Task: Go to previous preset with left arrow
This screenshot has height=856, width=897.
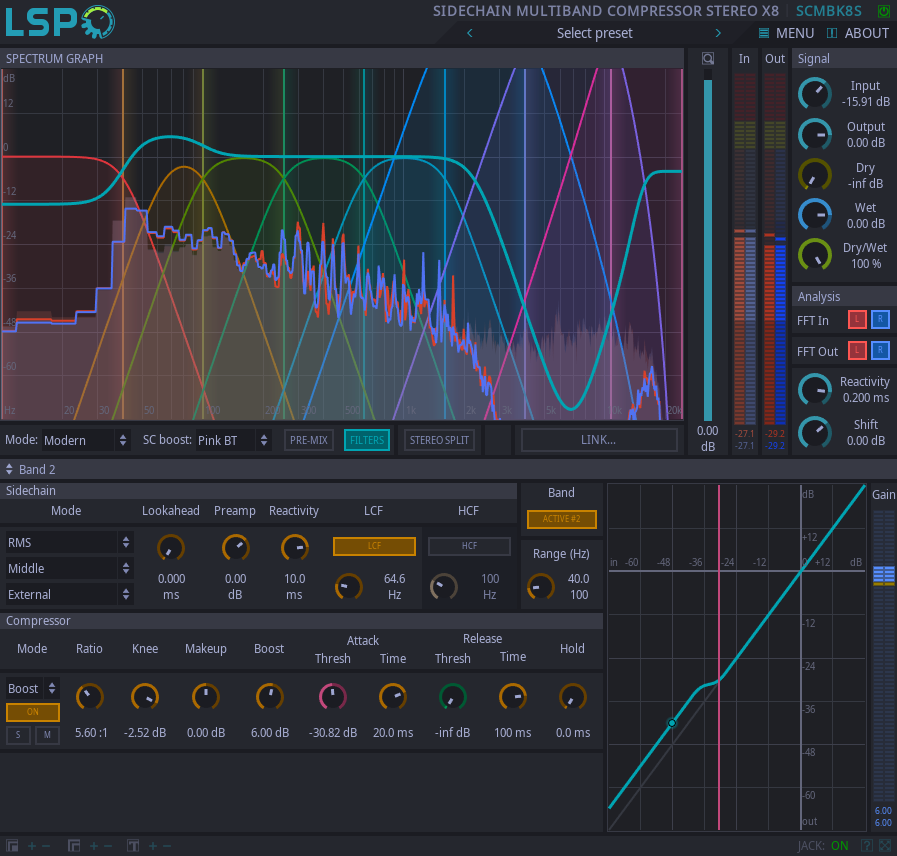Action: pyautogui.click(x=470, y=33)
